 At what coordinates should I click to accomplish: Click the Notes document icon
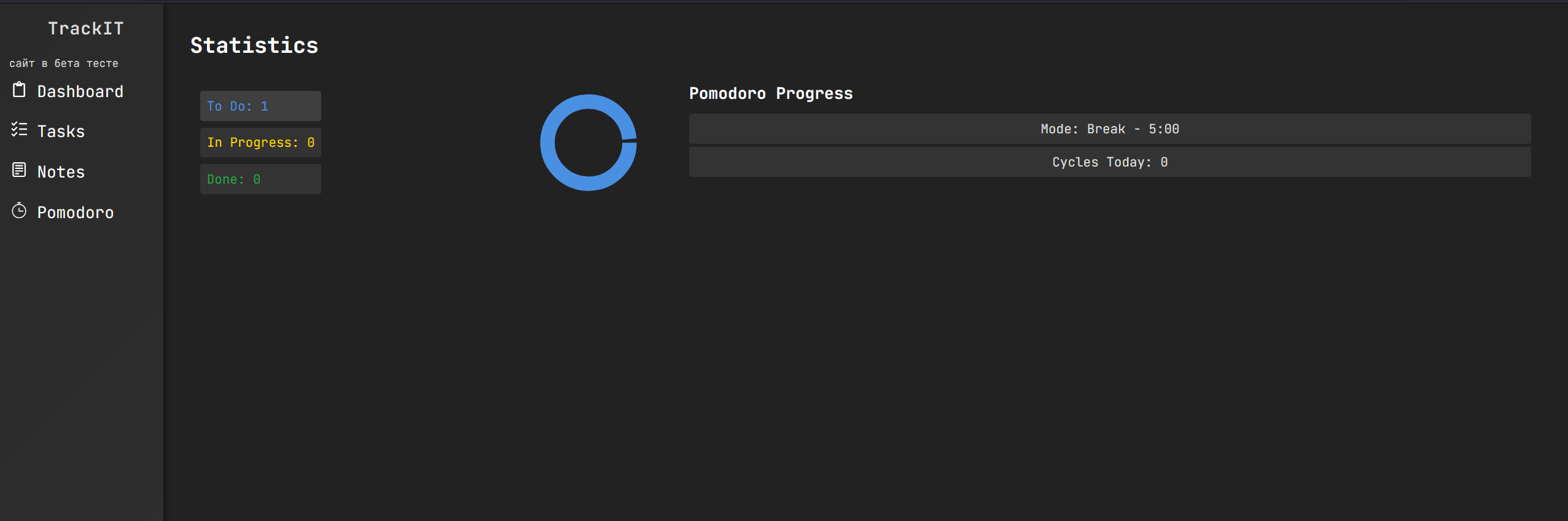[x=19, y=170]
